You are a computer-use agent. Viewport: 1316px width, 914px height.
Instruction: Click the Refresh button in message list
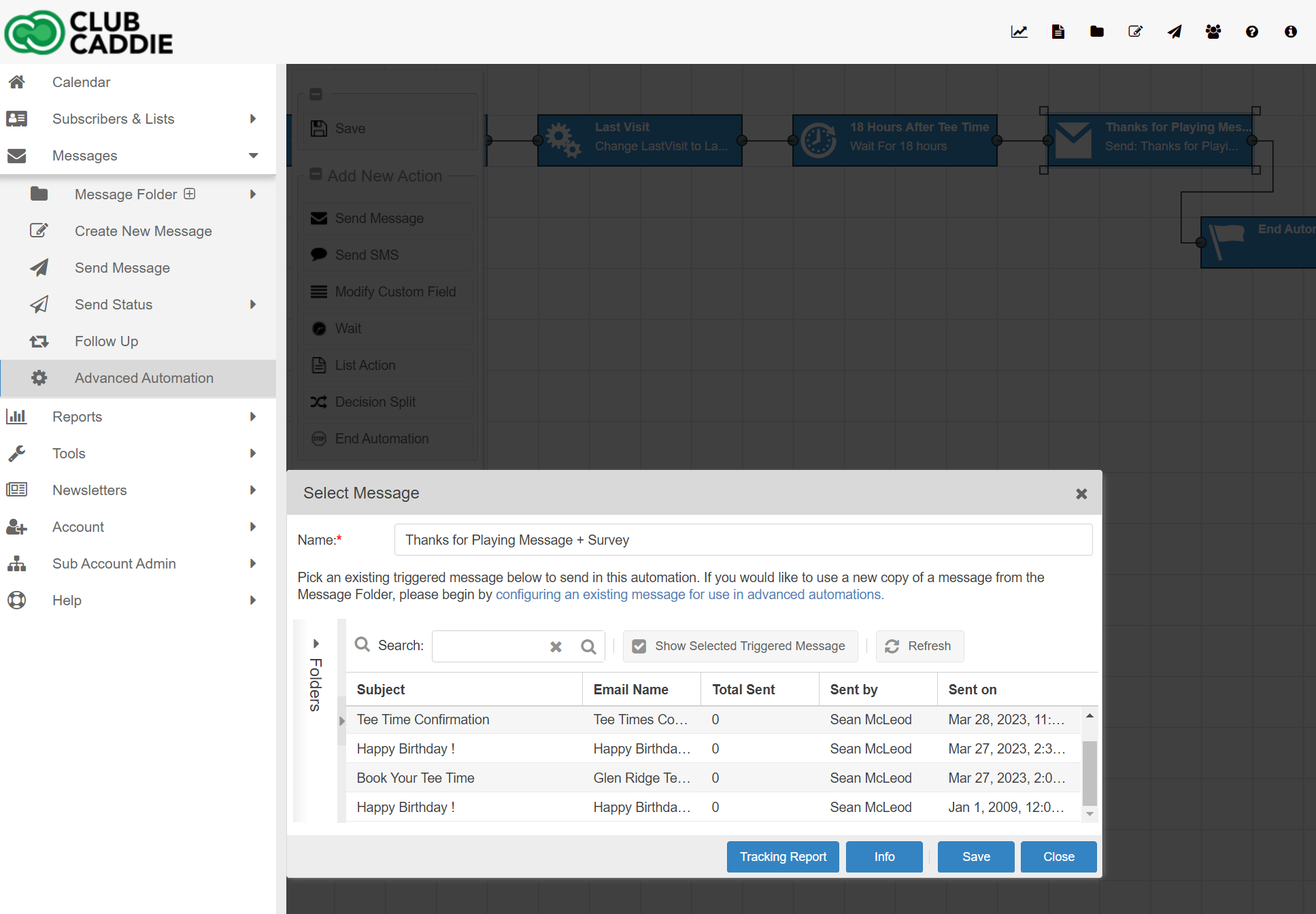click(x=919, y=646)
